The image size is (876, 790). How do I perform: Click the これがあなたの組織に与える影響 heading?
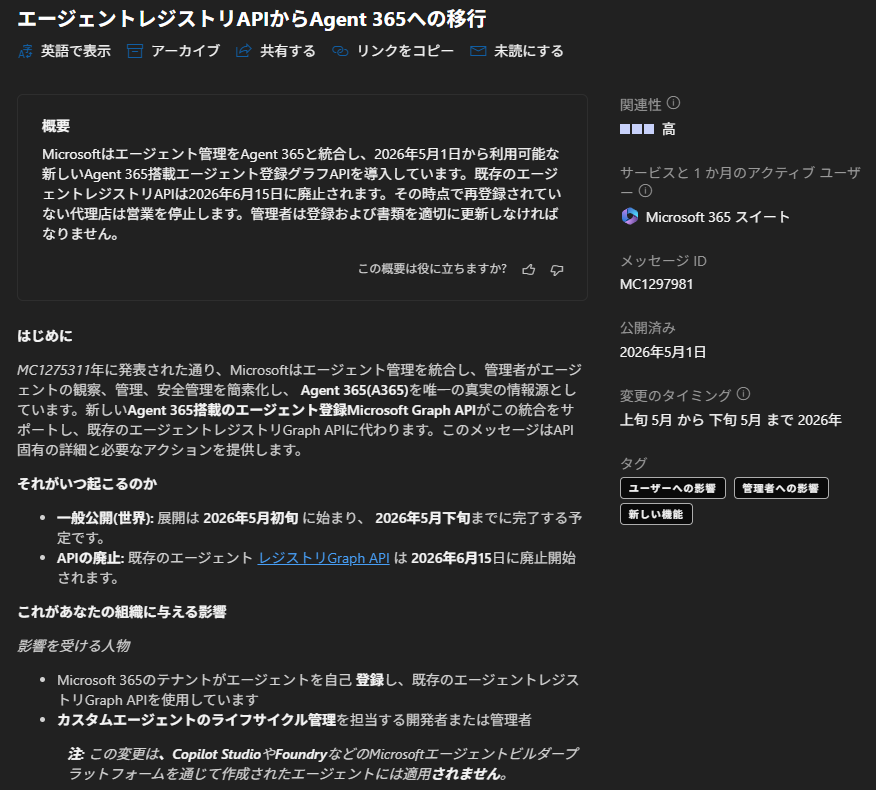(122, 612)
